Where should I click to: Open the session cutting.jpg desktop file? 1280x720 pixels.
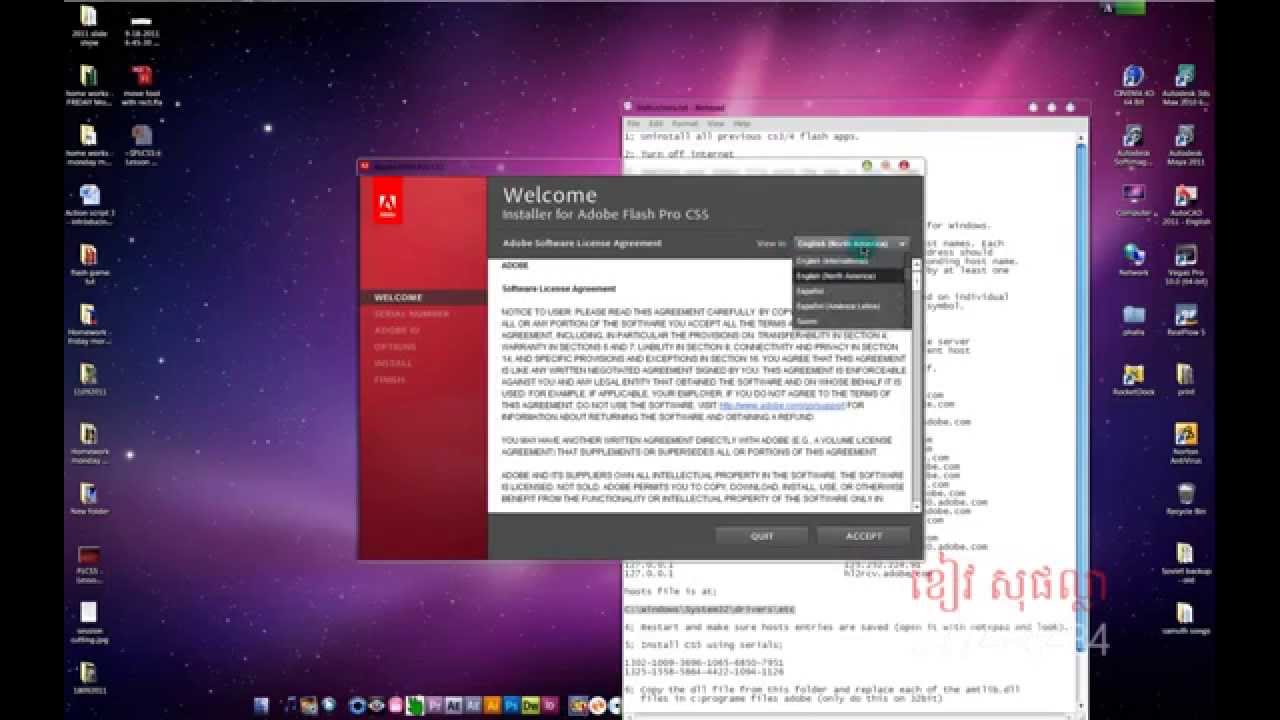pos(89,622)
